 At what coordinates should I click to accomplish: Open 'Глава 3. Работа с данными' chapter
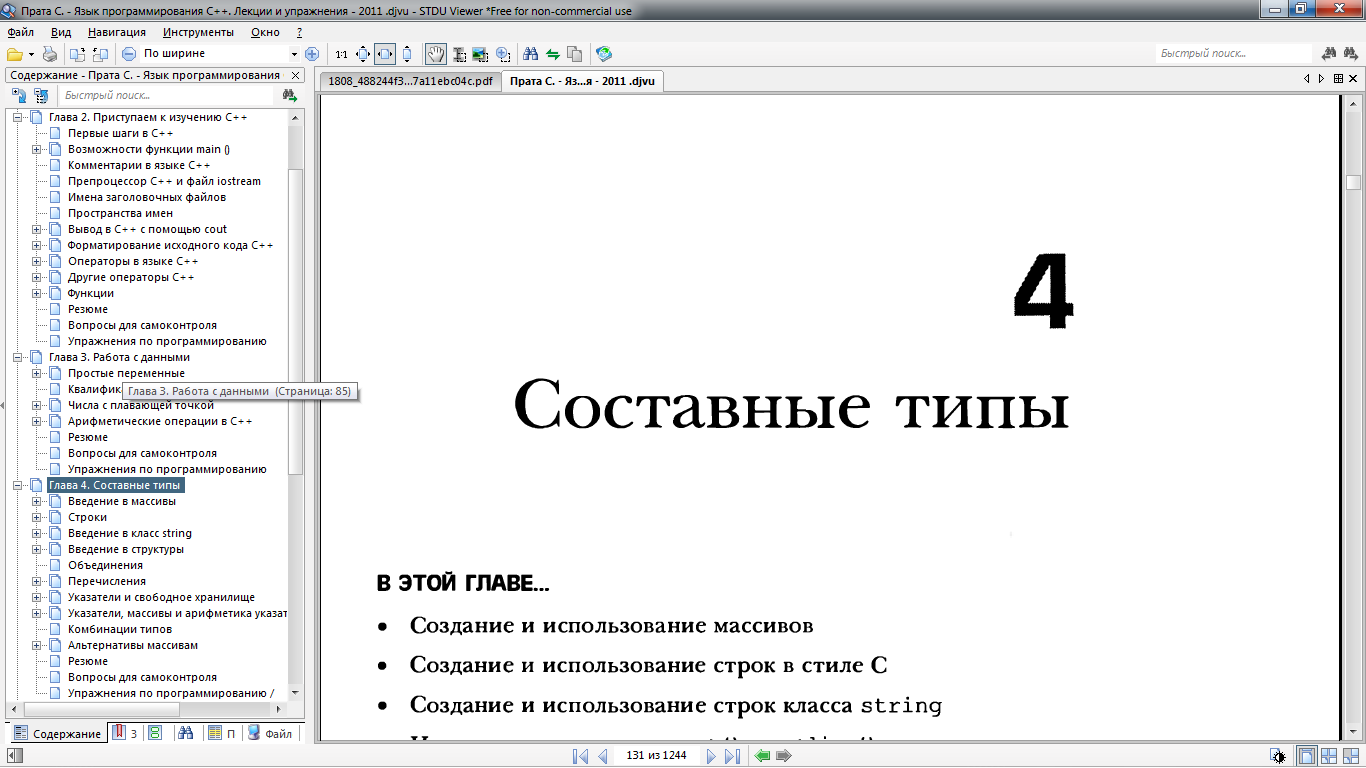[118, 357]
